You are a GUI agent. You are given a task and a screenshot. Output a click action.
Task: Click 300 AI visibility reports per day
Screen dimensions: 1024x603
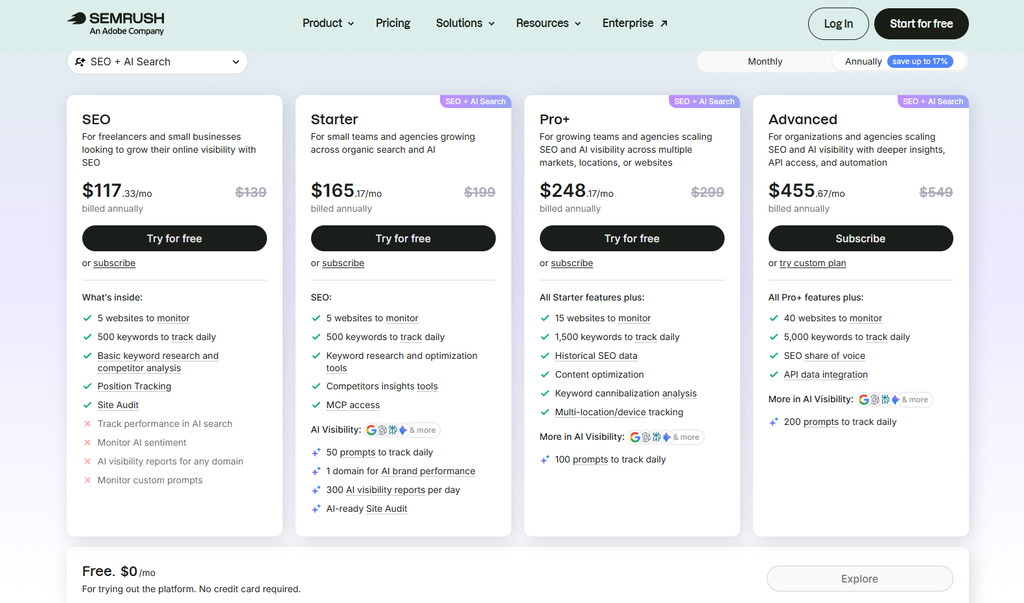pos(393,489)
